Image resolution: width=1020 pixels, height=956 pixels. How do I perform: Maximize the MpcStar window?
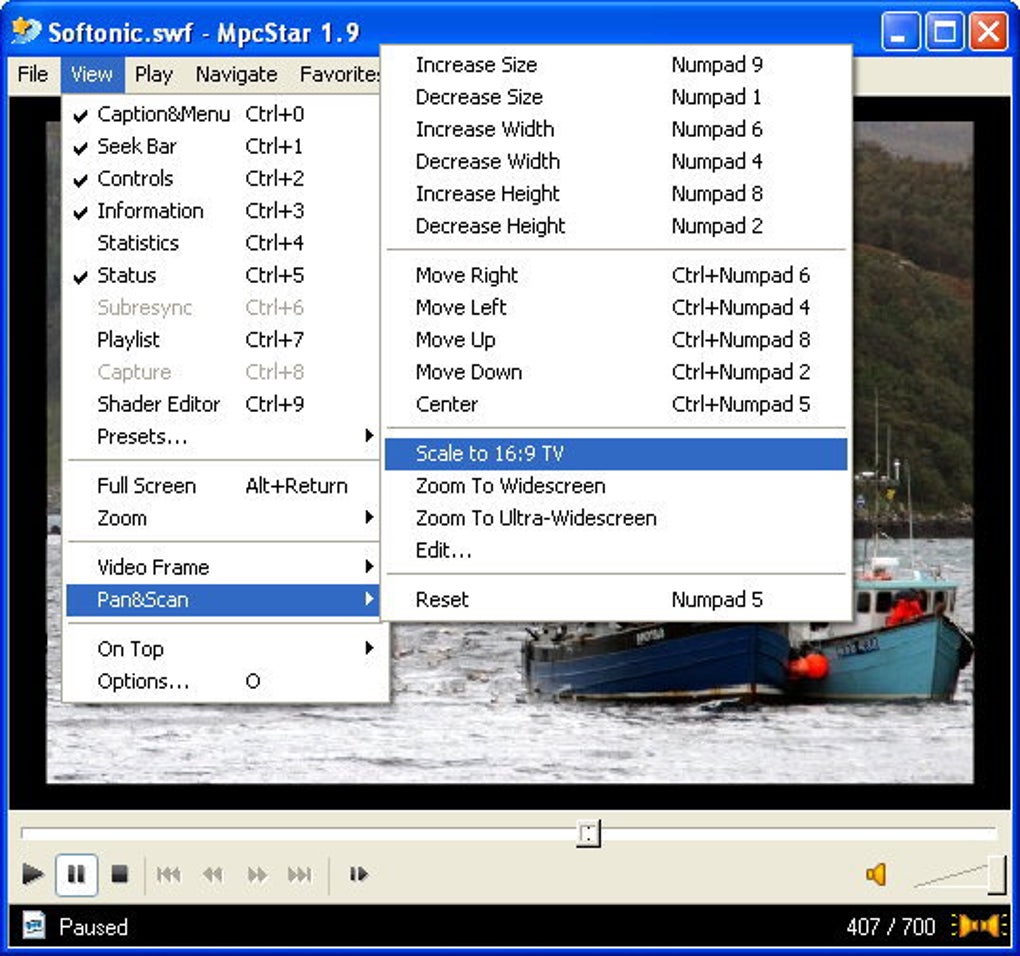pos(945,31)
